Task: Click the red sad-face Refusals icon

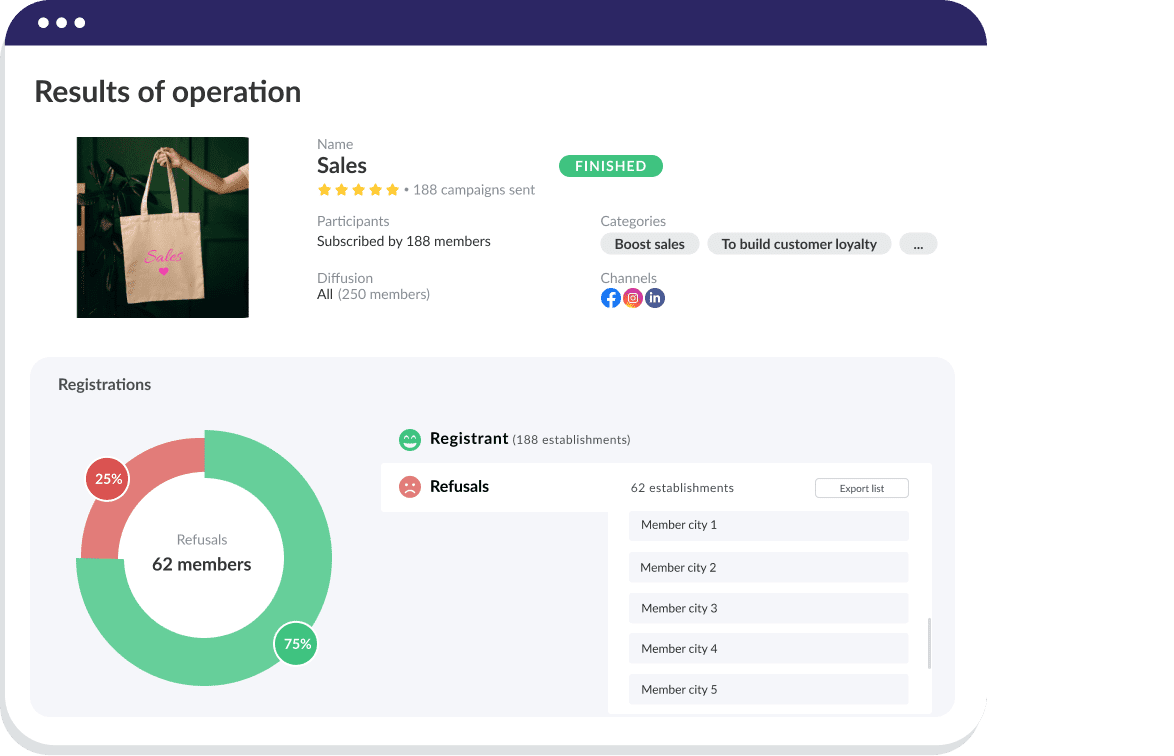Action: click(409, 487)
